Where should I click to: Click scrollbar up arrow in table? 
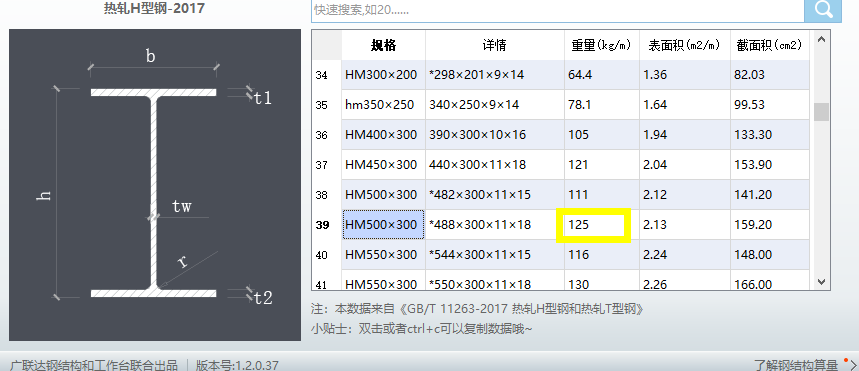coord(821,39)
